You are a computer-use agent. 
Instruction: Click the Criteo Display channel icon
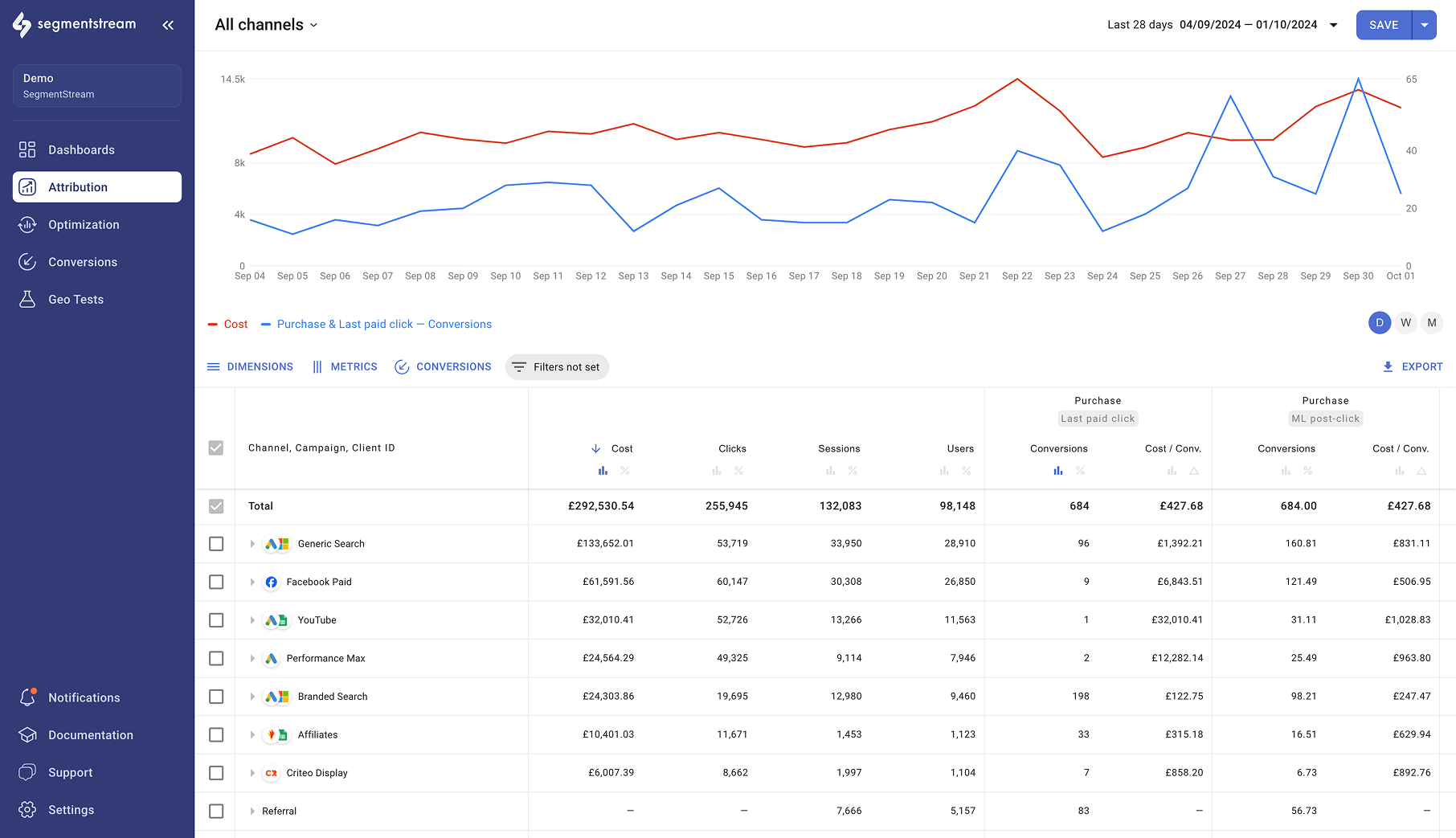(272, 773)
